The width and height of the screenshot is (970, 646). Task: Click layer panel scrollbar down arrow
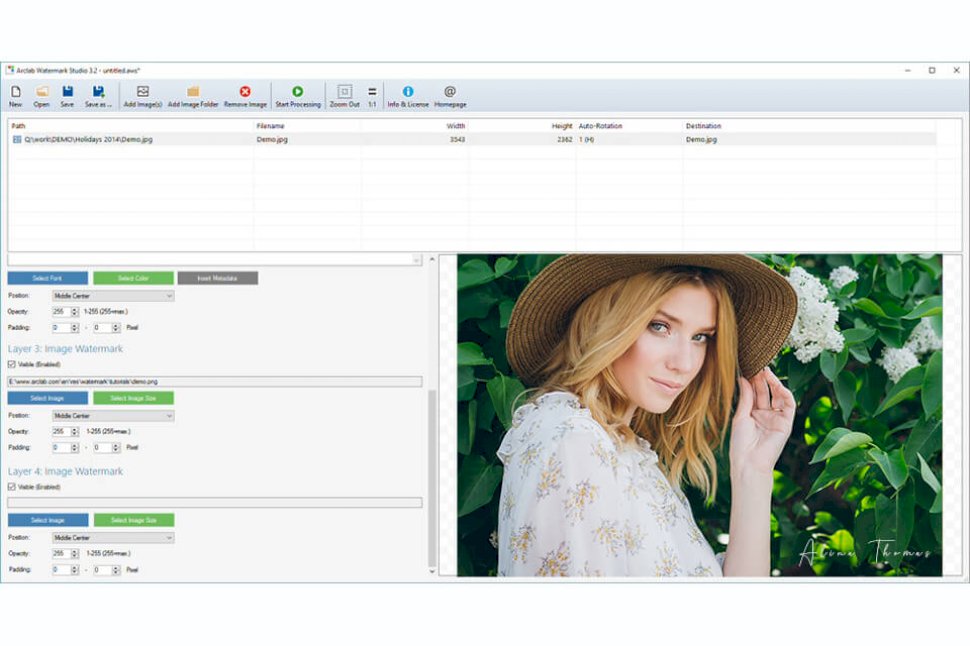click(x=432, y=571)
